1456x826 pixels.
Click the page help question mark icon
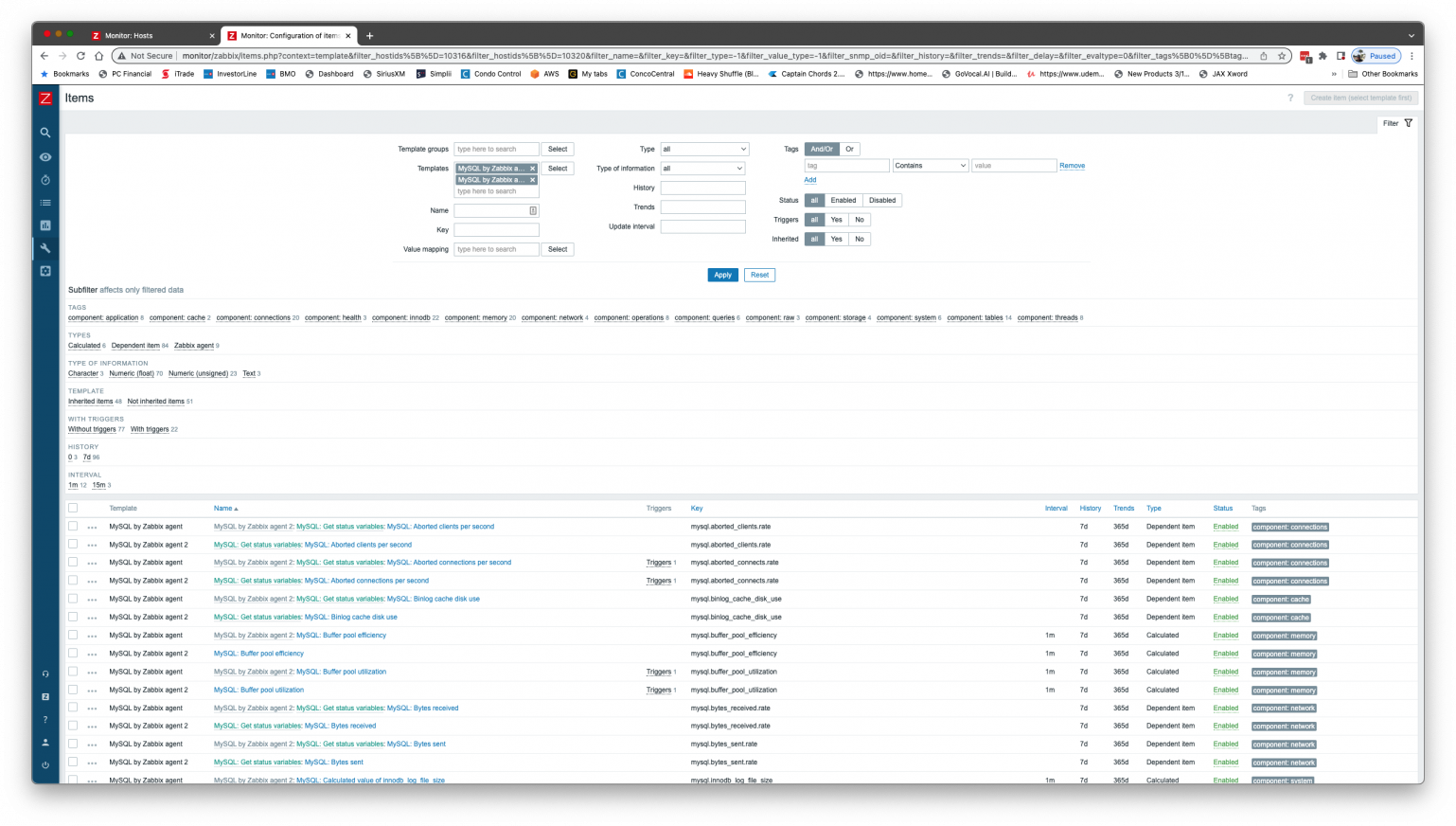(x=1290, y=98)
